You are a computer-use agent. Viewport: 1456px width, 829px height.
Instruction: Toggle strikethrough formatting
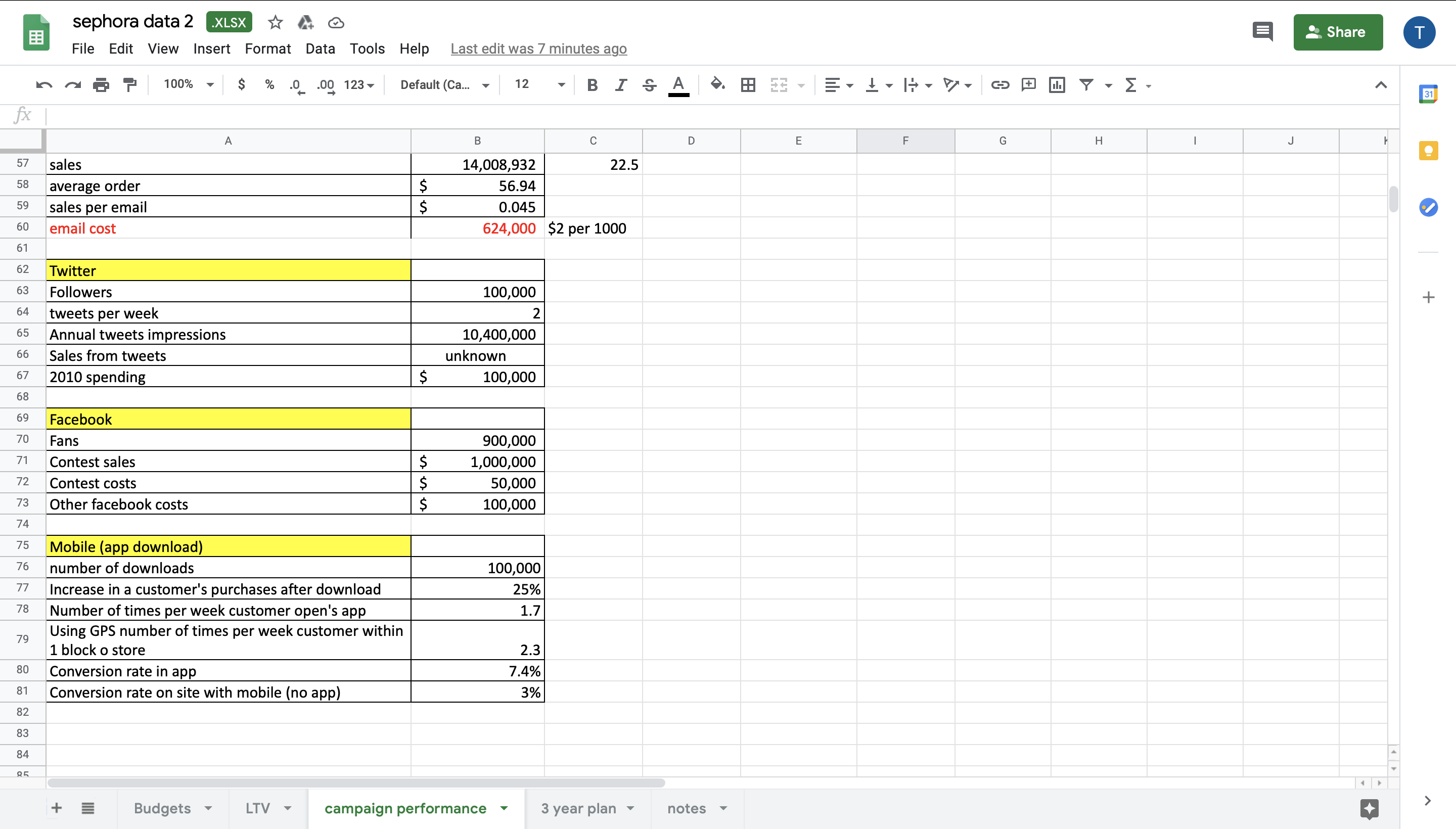(649, 84)
